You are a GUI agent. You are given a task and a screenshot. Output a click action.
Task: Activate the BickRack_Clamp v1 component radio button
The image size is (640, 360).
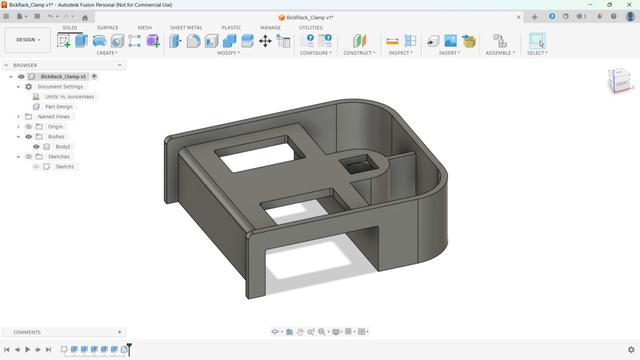(x=94, y=77)
